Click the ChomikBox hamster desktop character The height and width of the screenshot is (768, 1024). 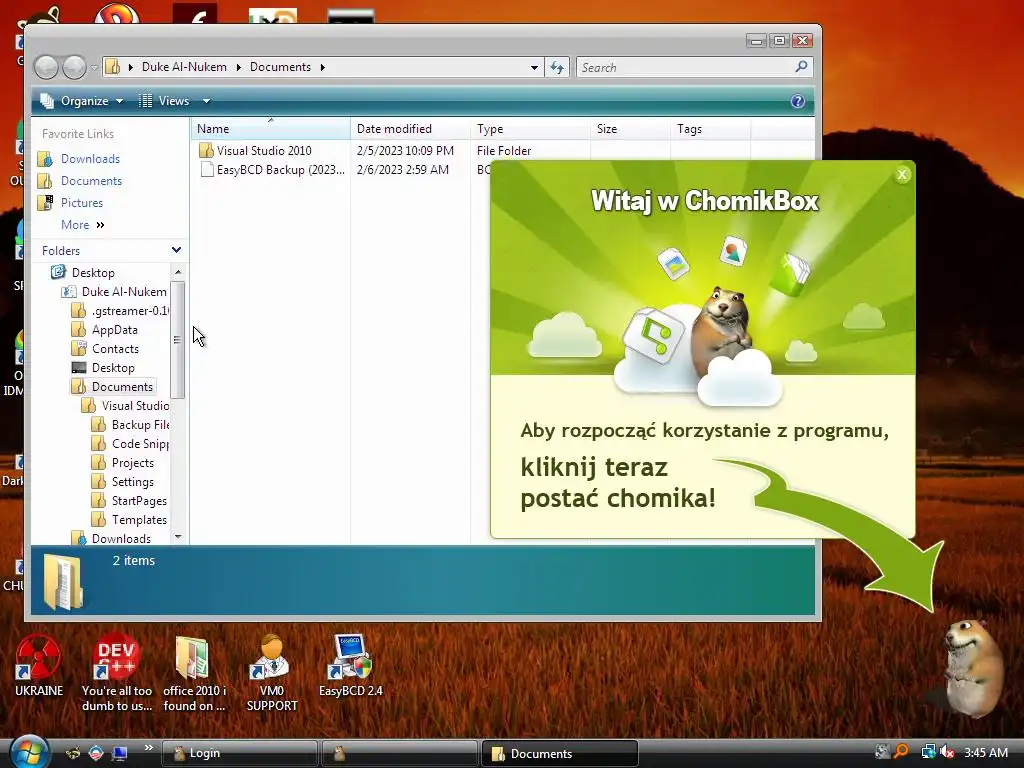pos(973,668)
